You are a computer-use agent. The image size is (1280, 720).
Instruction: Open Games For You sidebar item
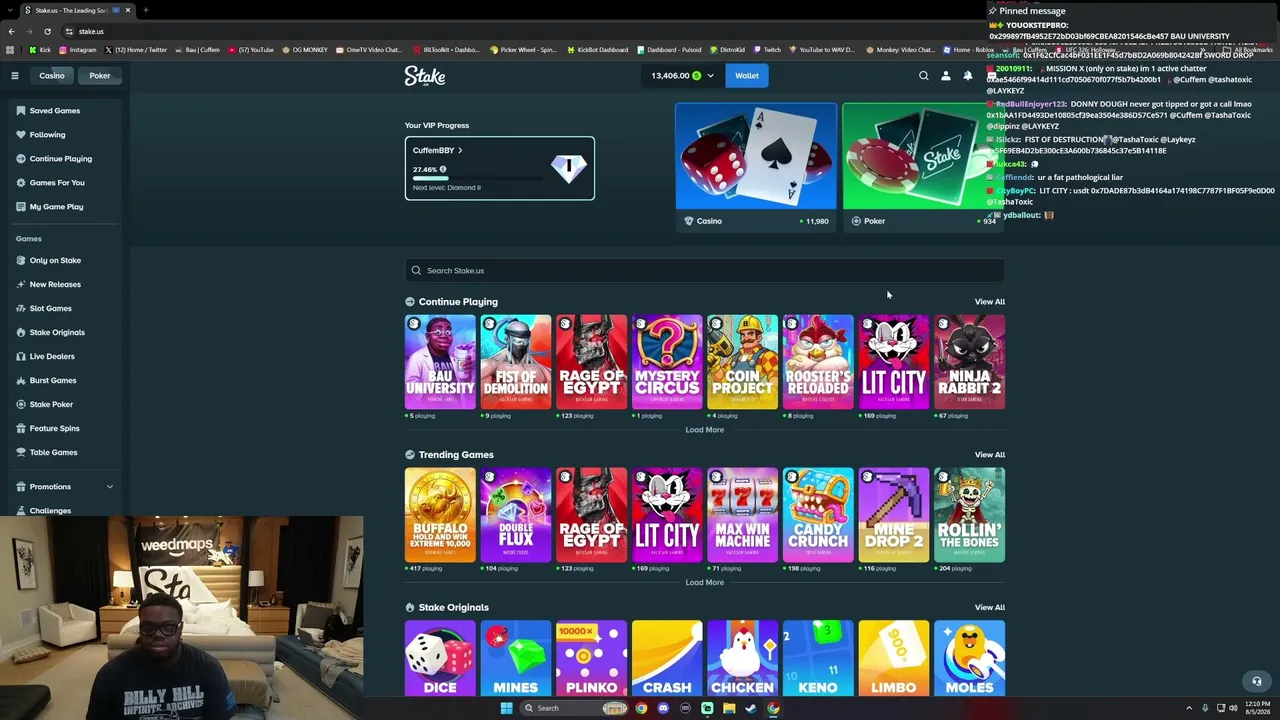65,183
